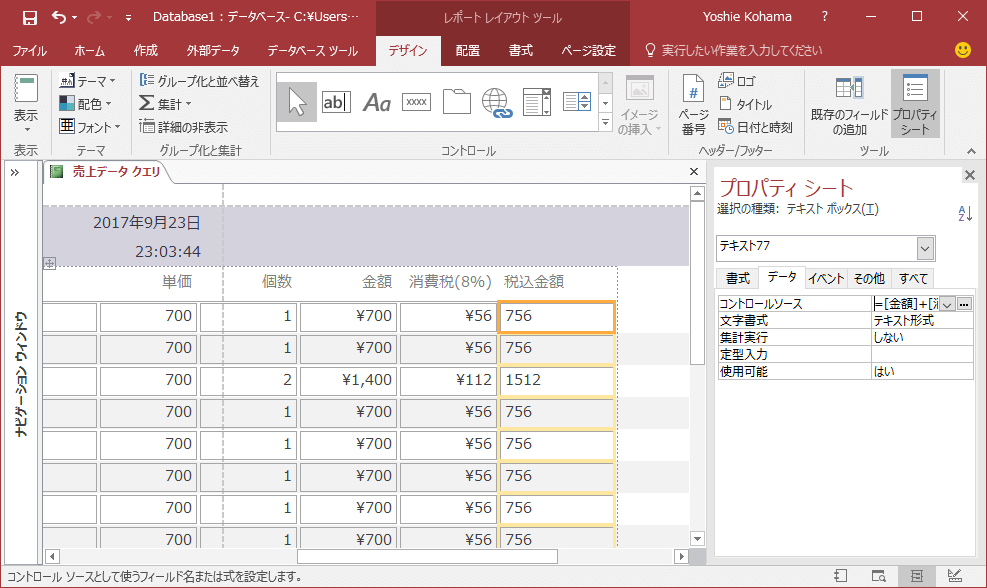Image resolution: width=987 pixels, height=588 pixels.
Task: Select the text box control
Action: tap(336, 102)
